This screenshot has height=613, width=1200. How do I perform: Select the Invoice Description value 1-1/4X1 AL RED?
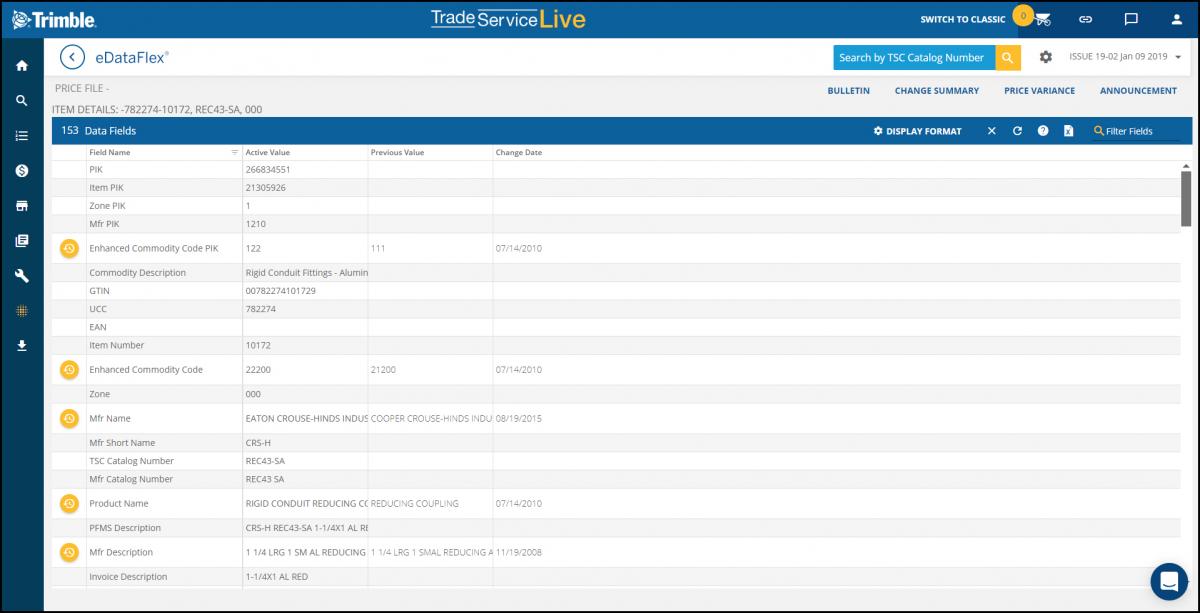(x=277, y=577)
